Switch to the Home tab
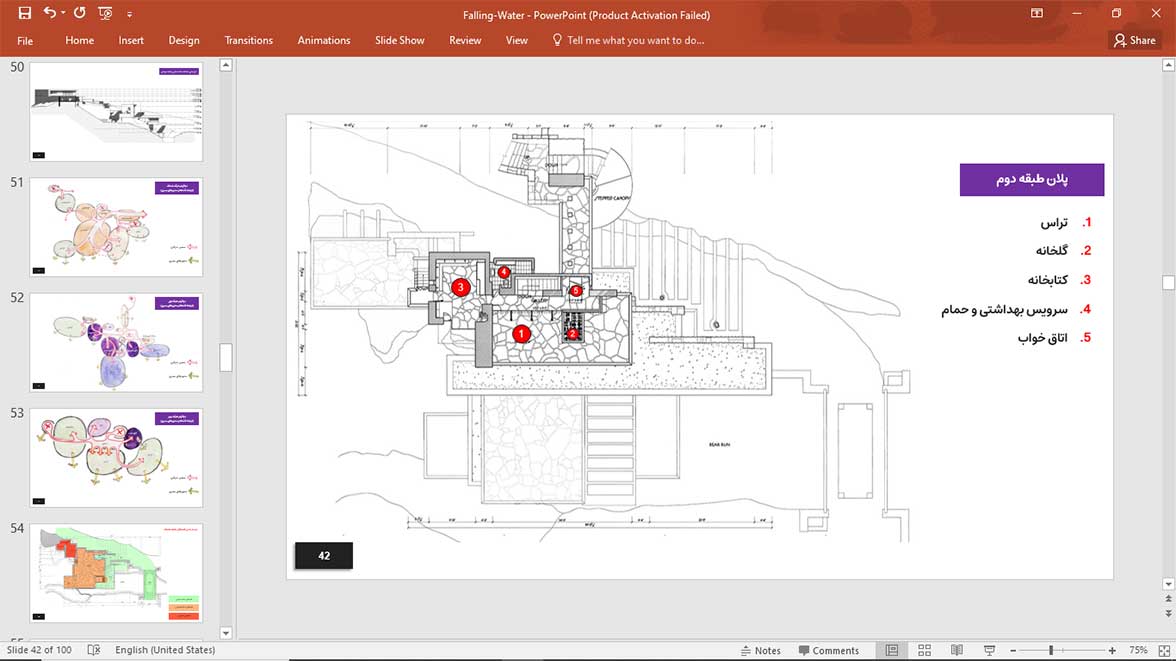The height and width of the screenshot is (661, 1176). (x=80, y=41)
